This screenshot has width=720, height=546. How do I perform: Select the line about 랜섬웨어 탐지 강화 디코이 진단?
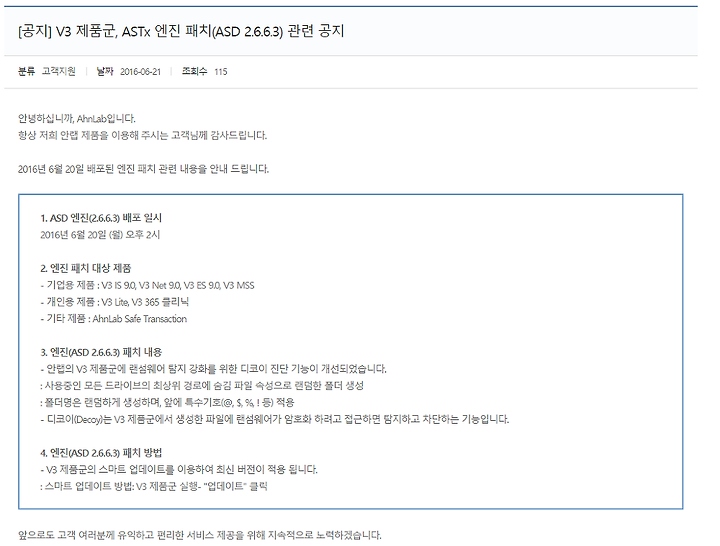[x=214, y=369]
